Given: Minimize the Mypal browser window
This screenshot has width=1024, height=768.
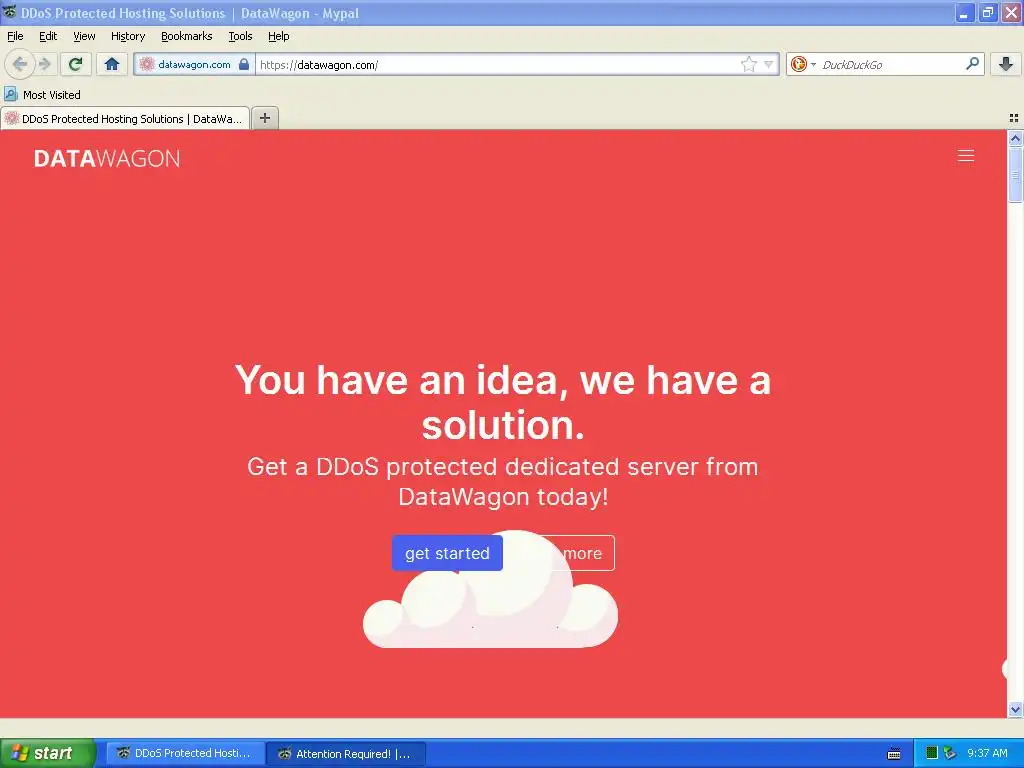Looking at the screenshot, I should click(965, 13).
